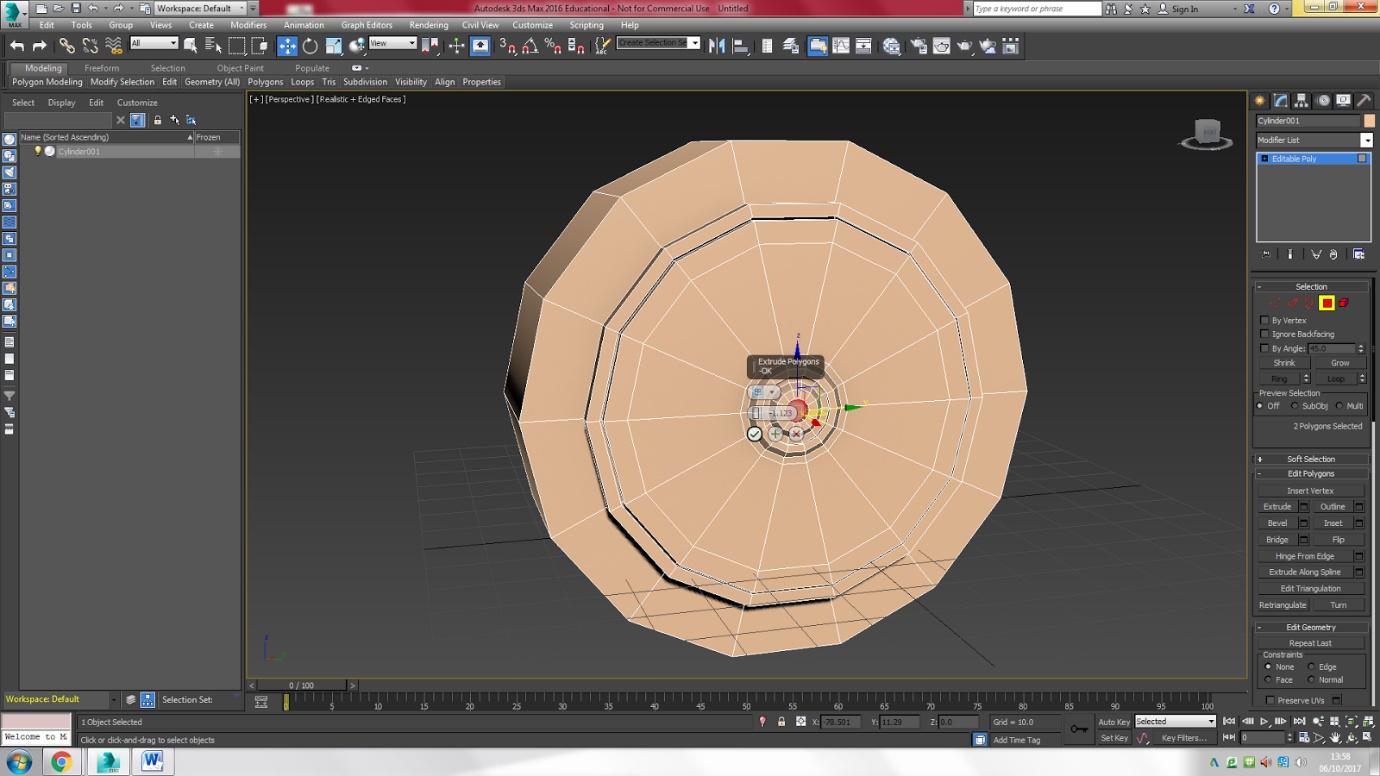Click the Unlink Selection tool
The width and height of the screenshot is (1380, 776).
[90, 46]
